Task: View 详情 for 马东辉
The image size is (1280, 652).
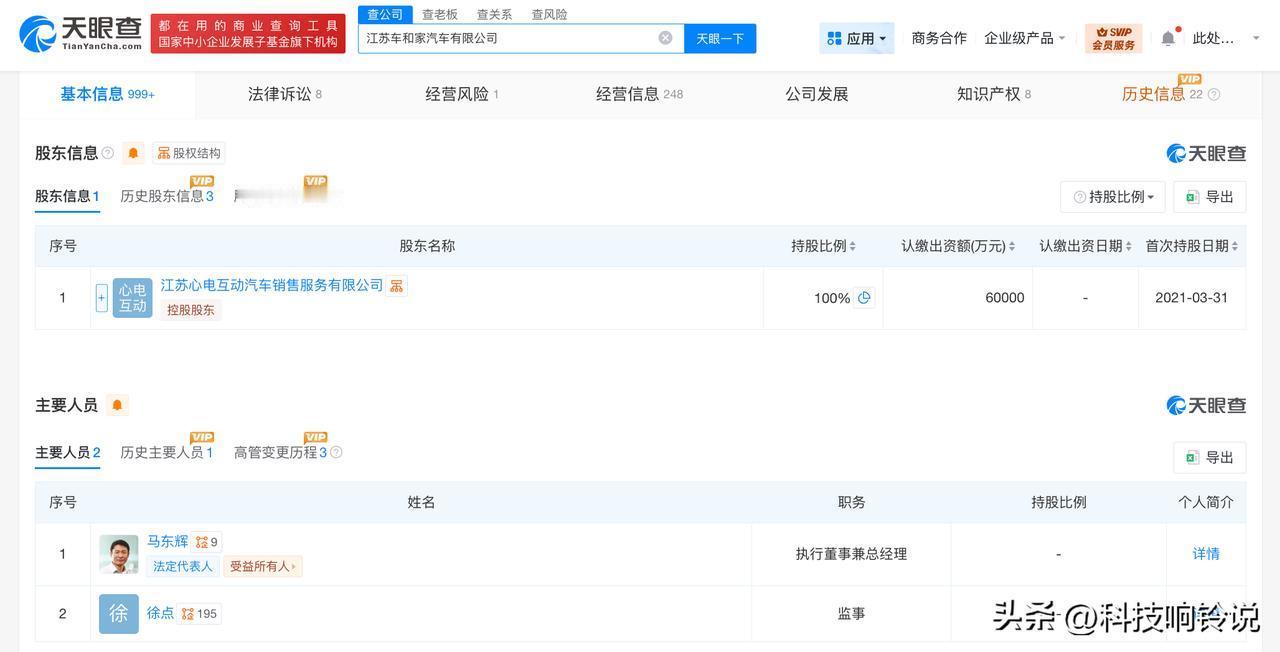Action: click(x=1206, y=553)
